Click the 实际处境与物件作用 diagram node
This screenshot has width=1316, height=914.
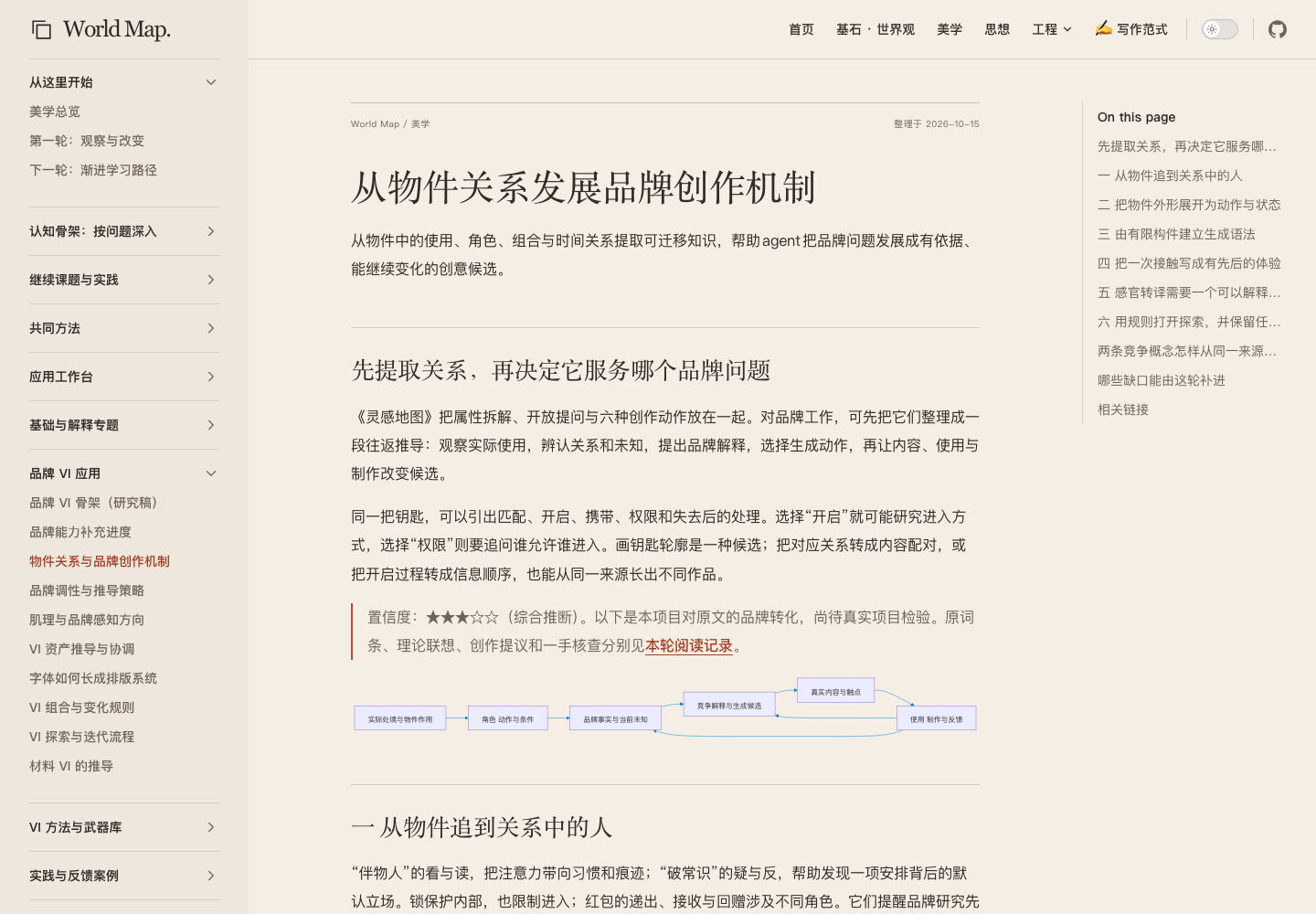(400, 718)
